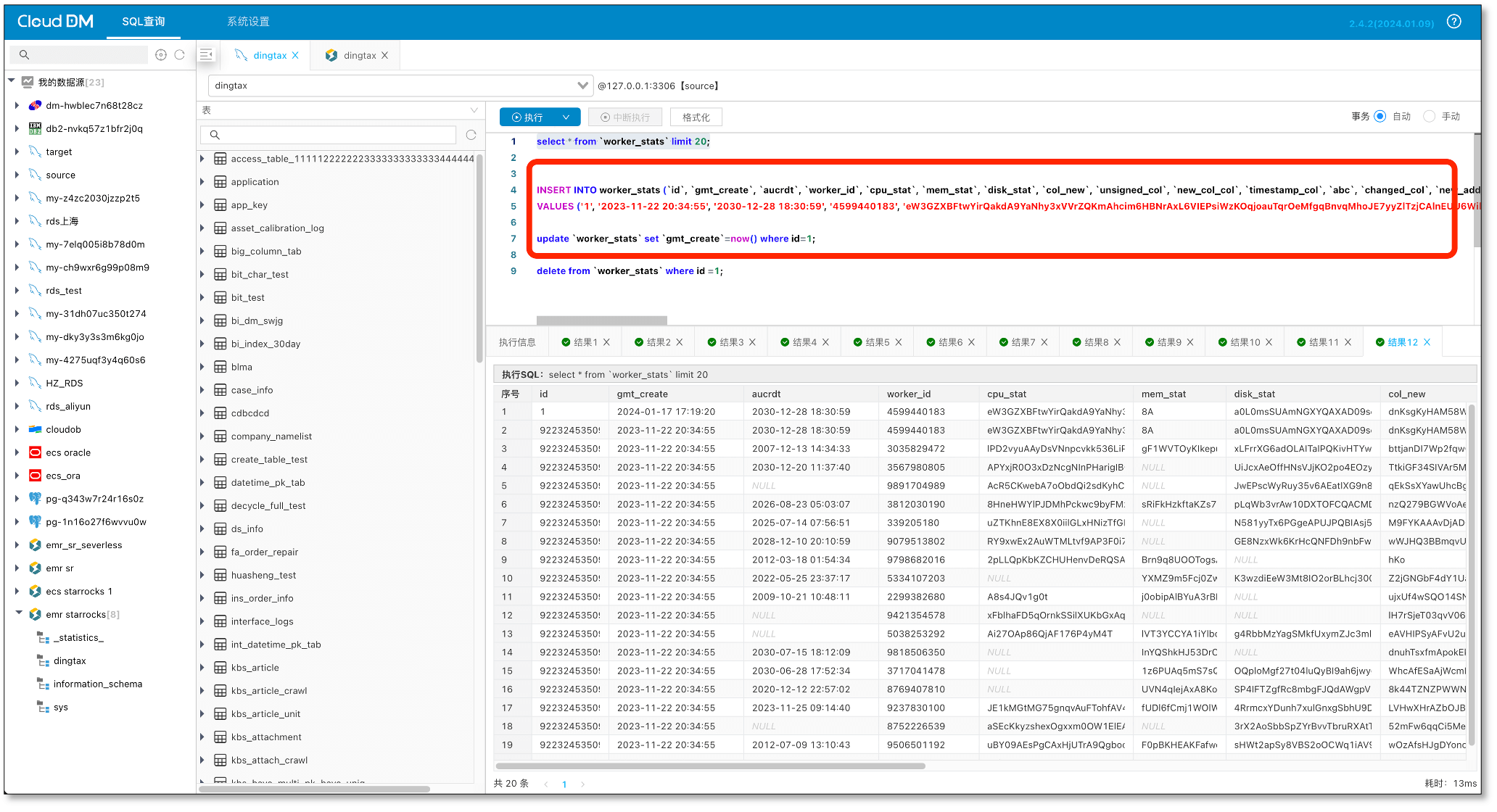Open the dingtax database dropdown
This screenshot has width=1497, height=812.
click(x=582, y=86)
